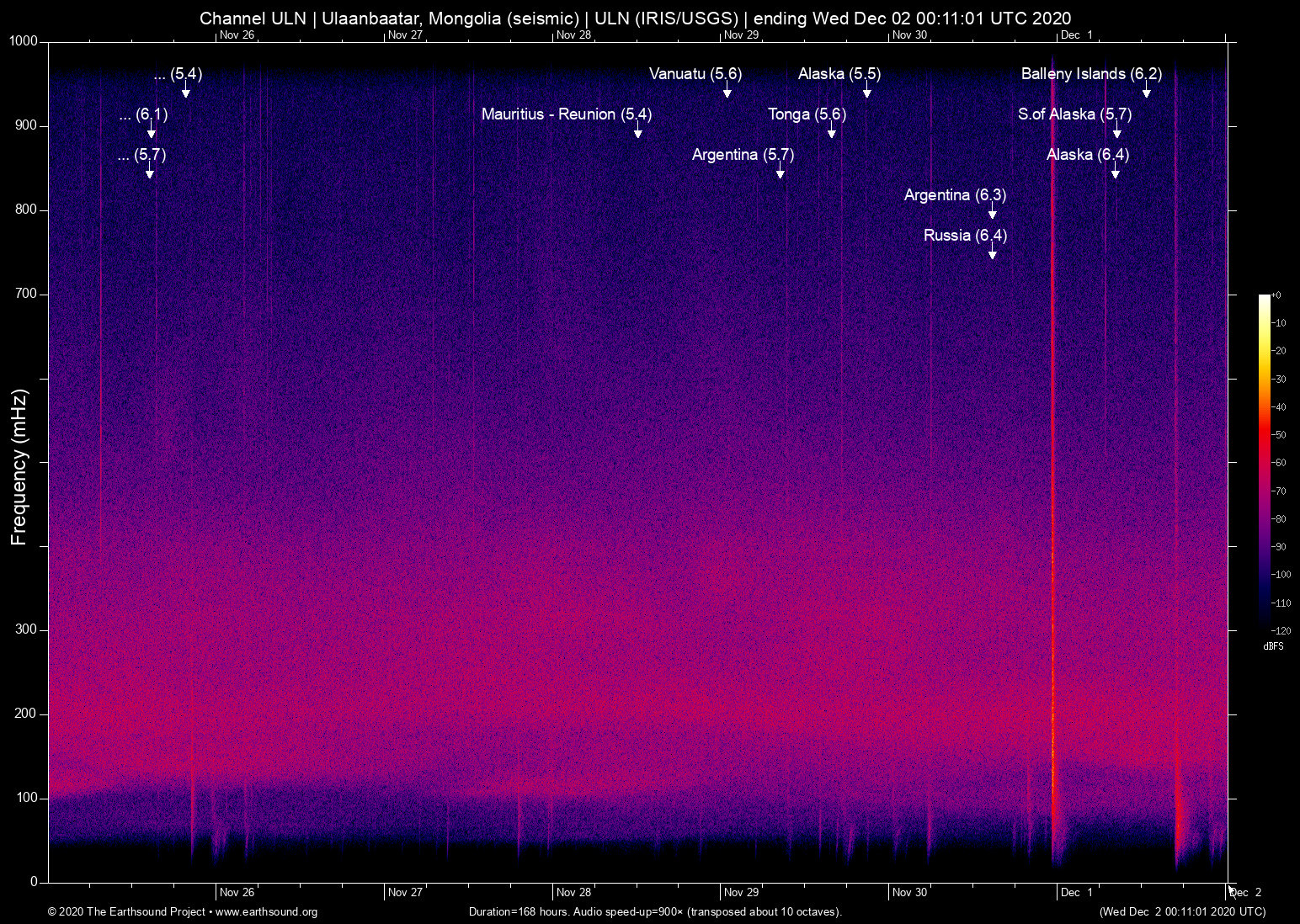1300x924 pixels.
Task: Click arrow beneath Mauritius - Reunion (5.4)
Action: (x=638, y=132)
